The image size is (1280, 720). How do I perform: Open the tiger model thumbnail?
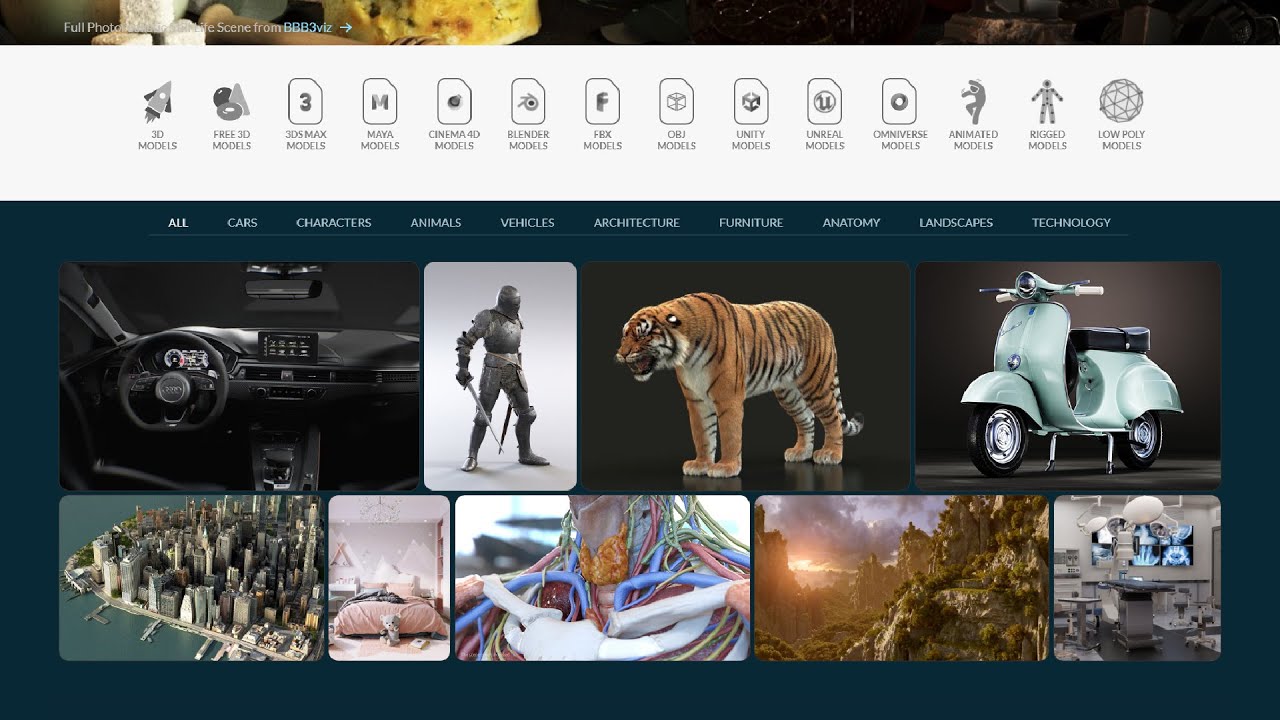coord(746,376)
